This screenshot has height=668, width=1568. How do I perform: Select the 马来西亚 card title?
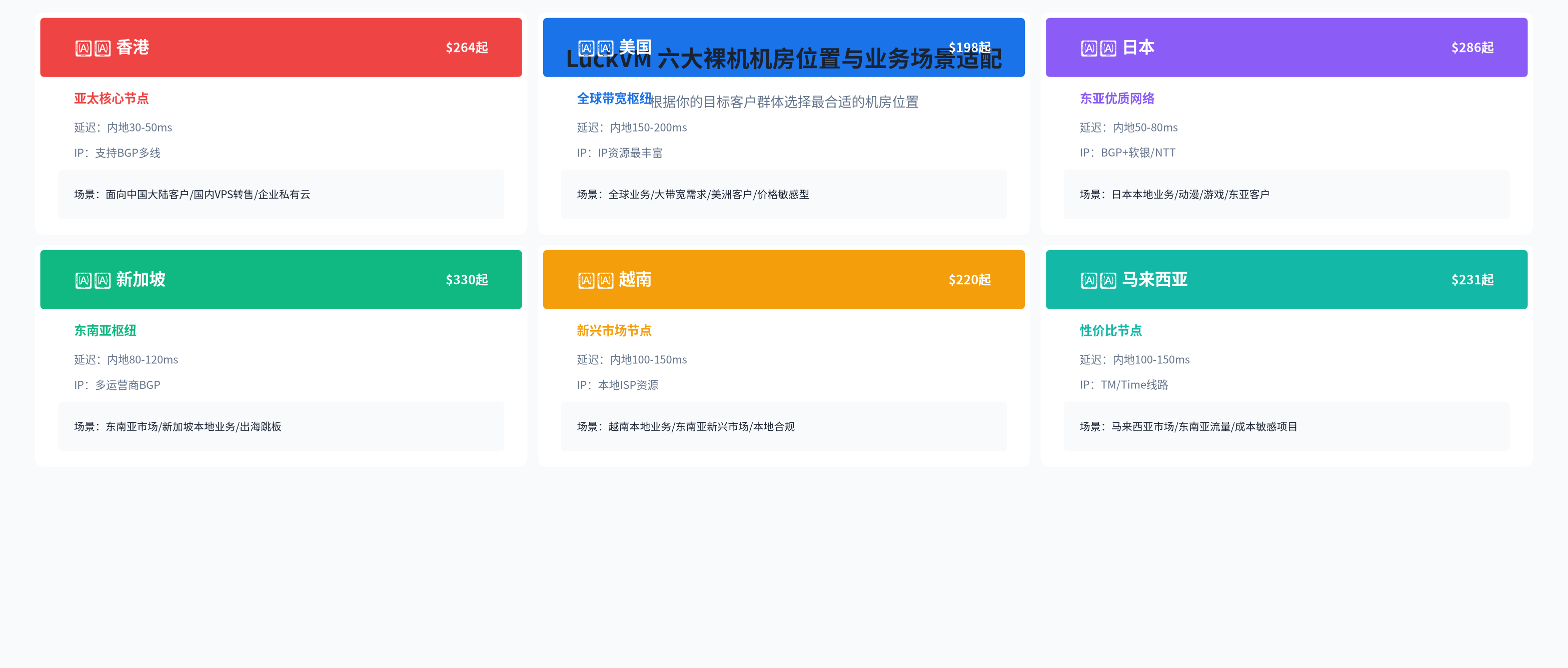(x=1155, y=280)
